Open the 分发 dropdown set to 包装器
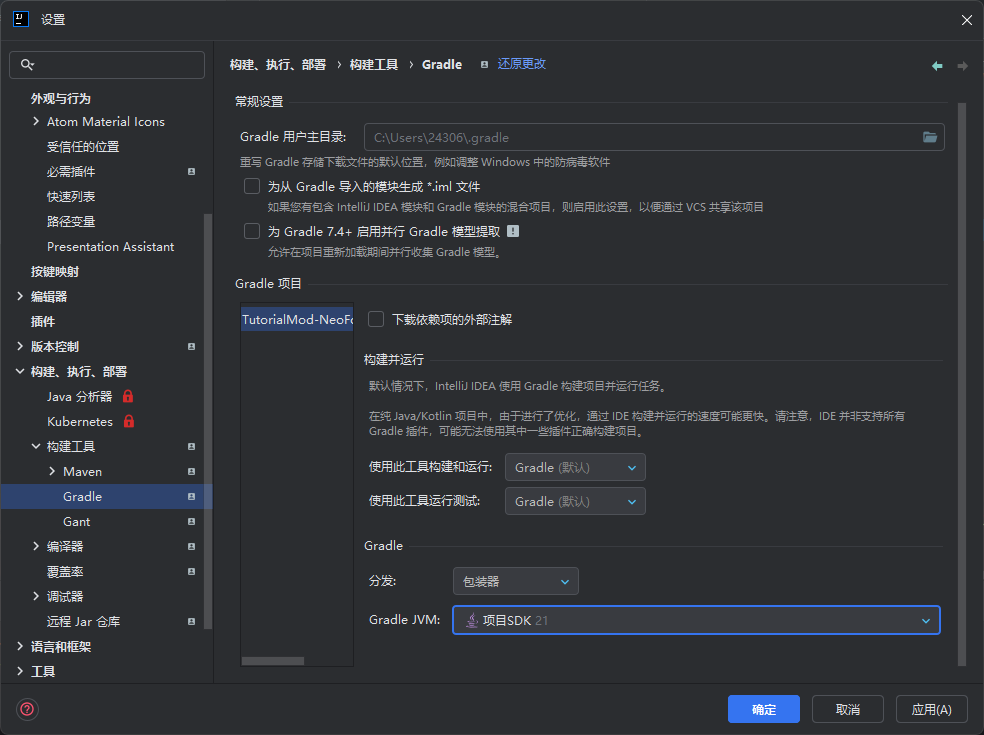984x735 pixels. pyautogui.click(x=515, y=581)
